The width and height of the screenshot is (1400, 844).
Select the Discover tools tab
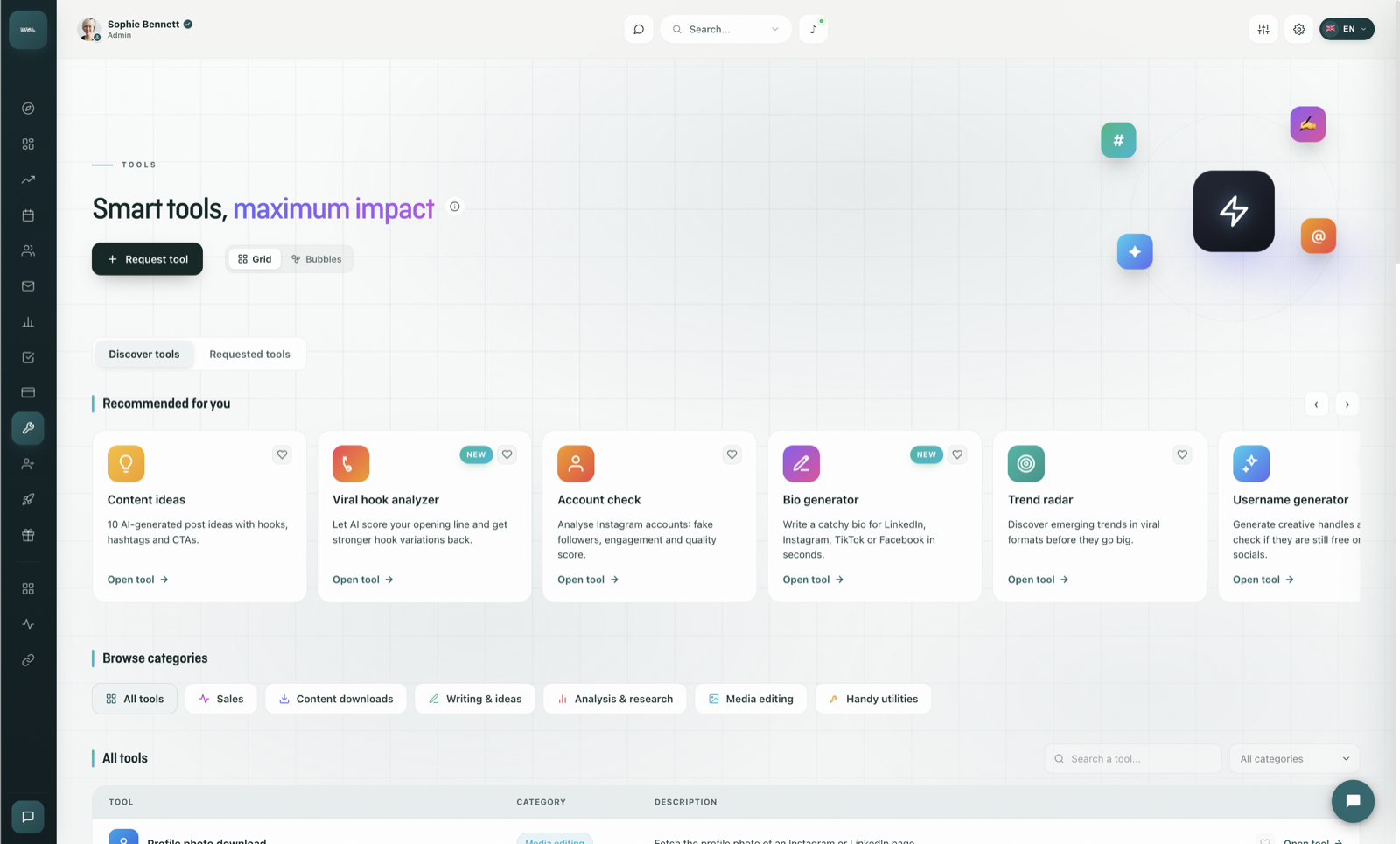pyautogui.click(x=144, y=354)
